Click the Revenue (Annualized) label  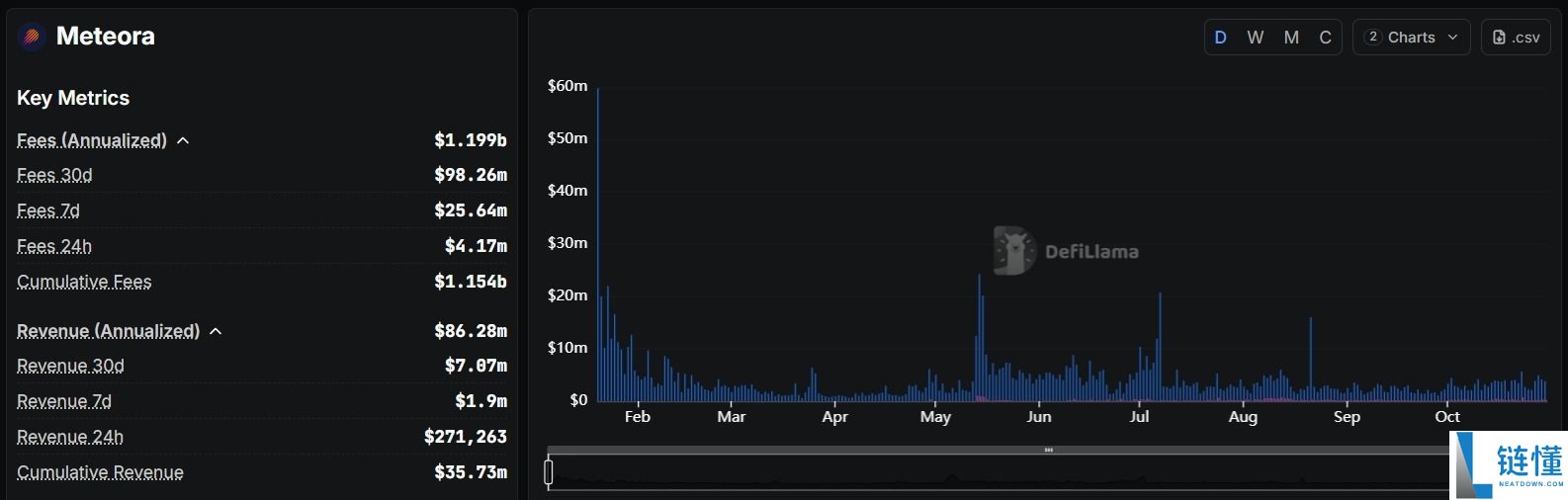[x=108, y=331]
